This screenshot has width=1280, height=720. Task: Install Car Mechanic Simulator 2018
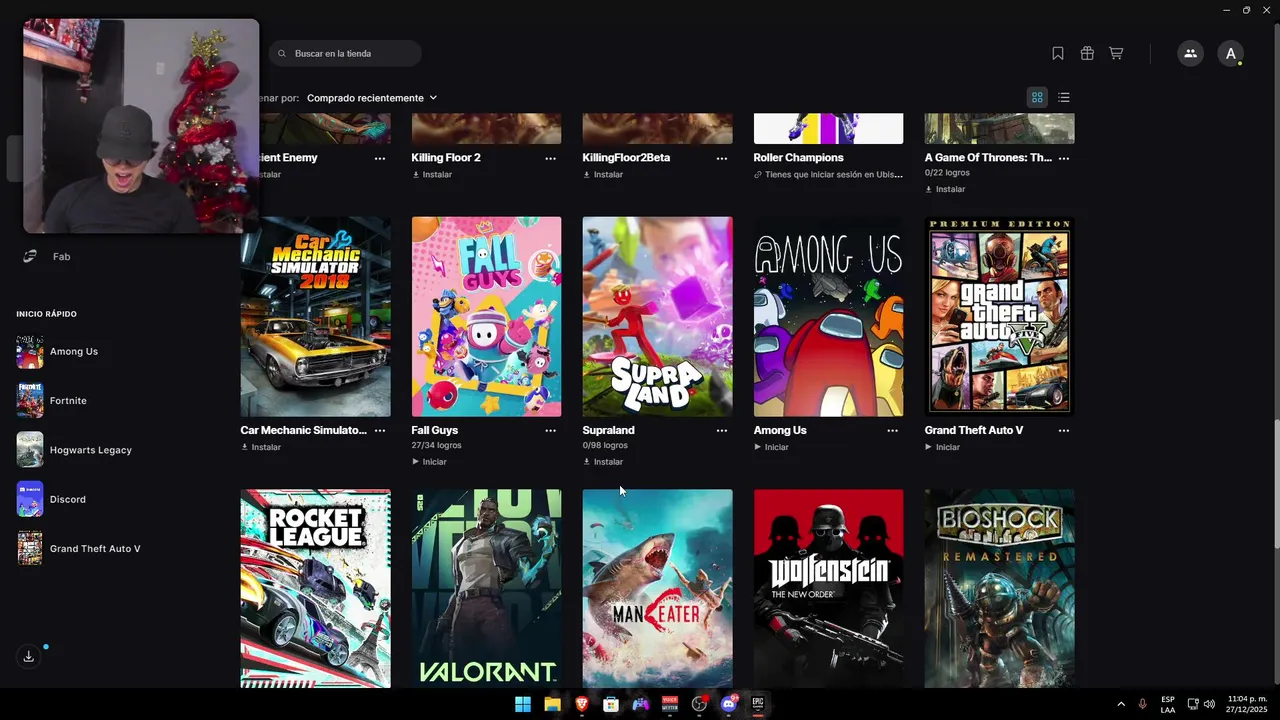[261, 447]
